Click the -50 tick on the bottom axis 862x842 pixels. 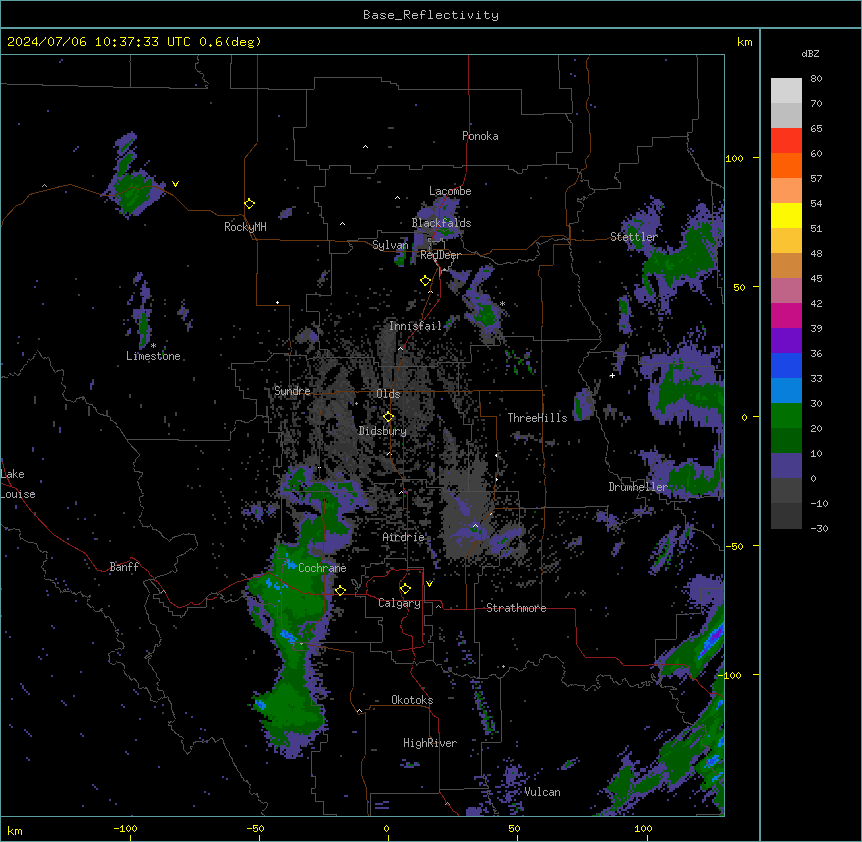click(255, 828)
